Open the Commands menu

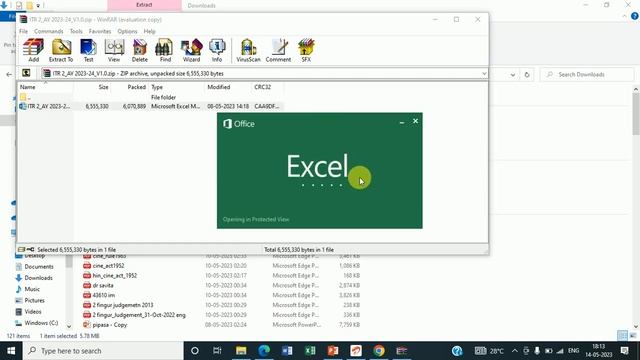[x=49, y=31]
